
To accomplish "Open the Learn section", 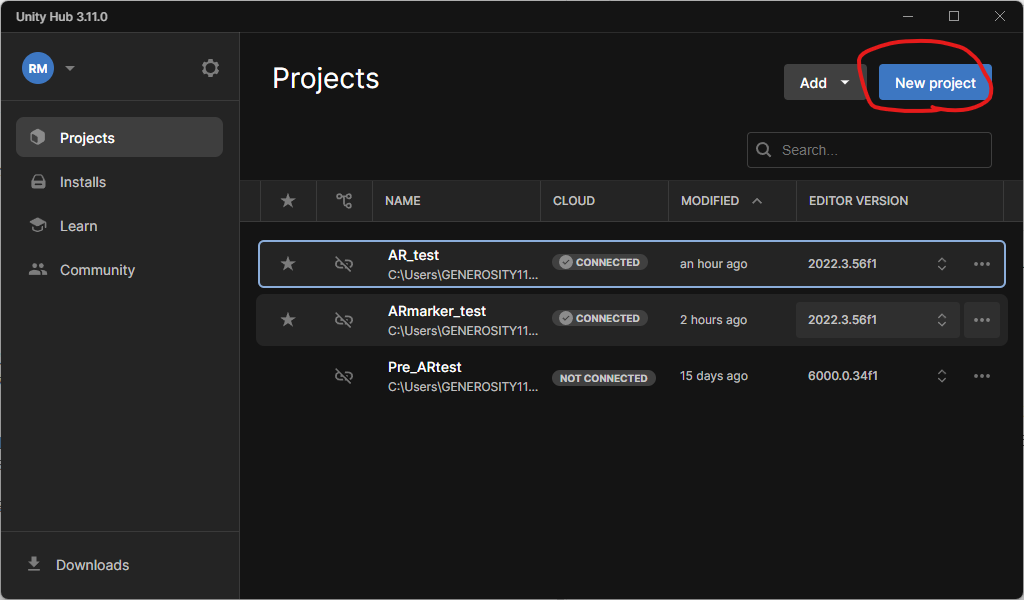I will point(78,226).
